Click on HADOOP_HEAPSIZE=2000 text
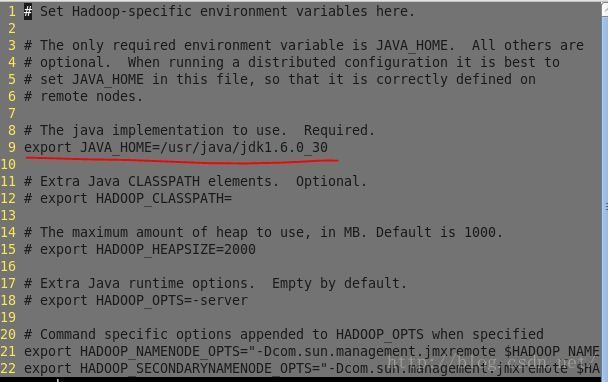Image resolution: width=608 pixels, height=382 pixels. click(x=176, y=249)
